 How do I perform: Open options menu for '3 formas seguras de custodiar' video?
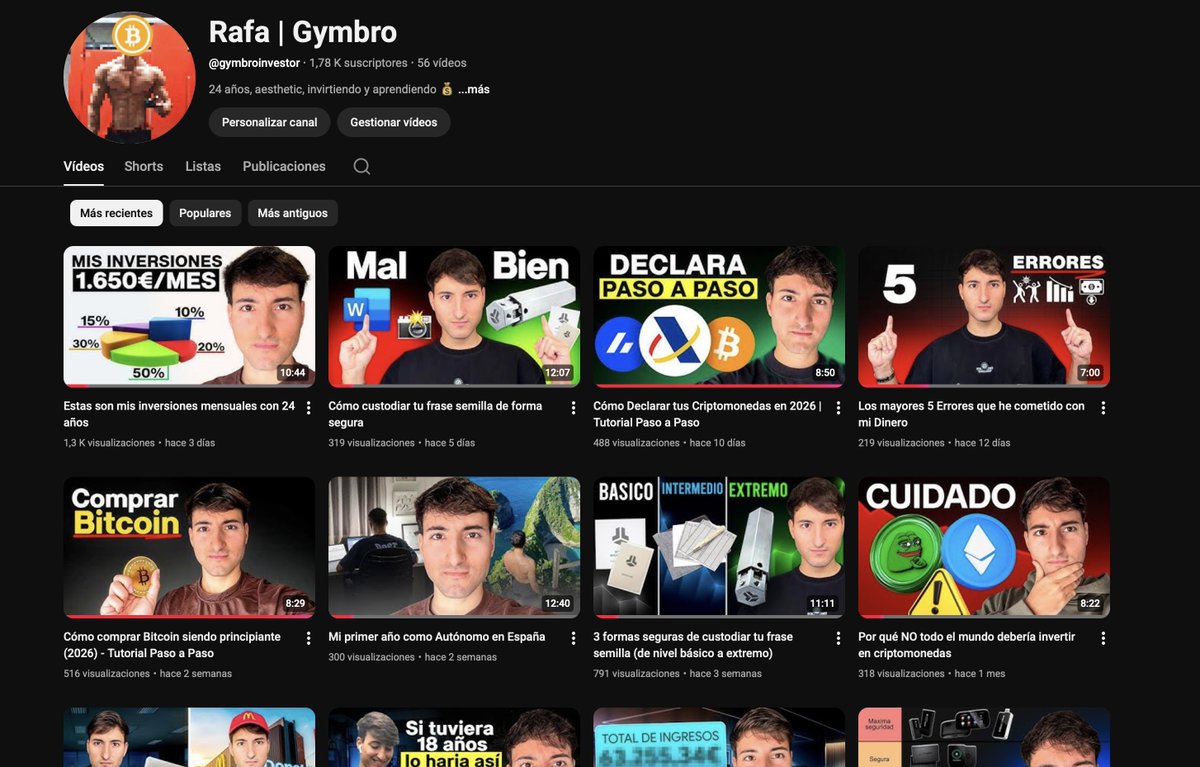click(838, 638)
